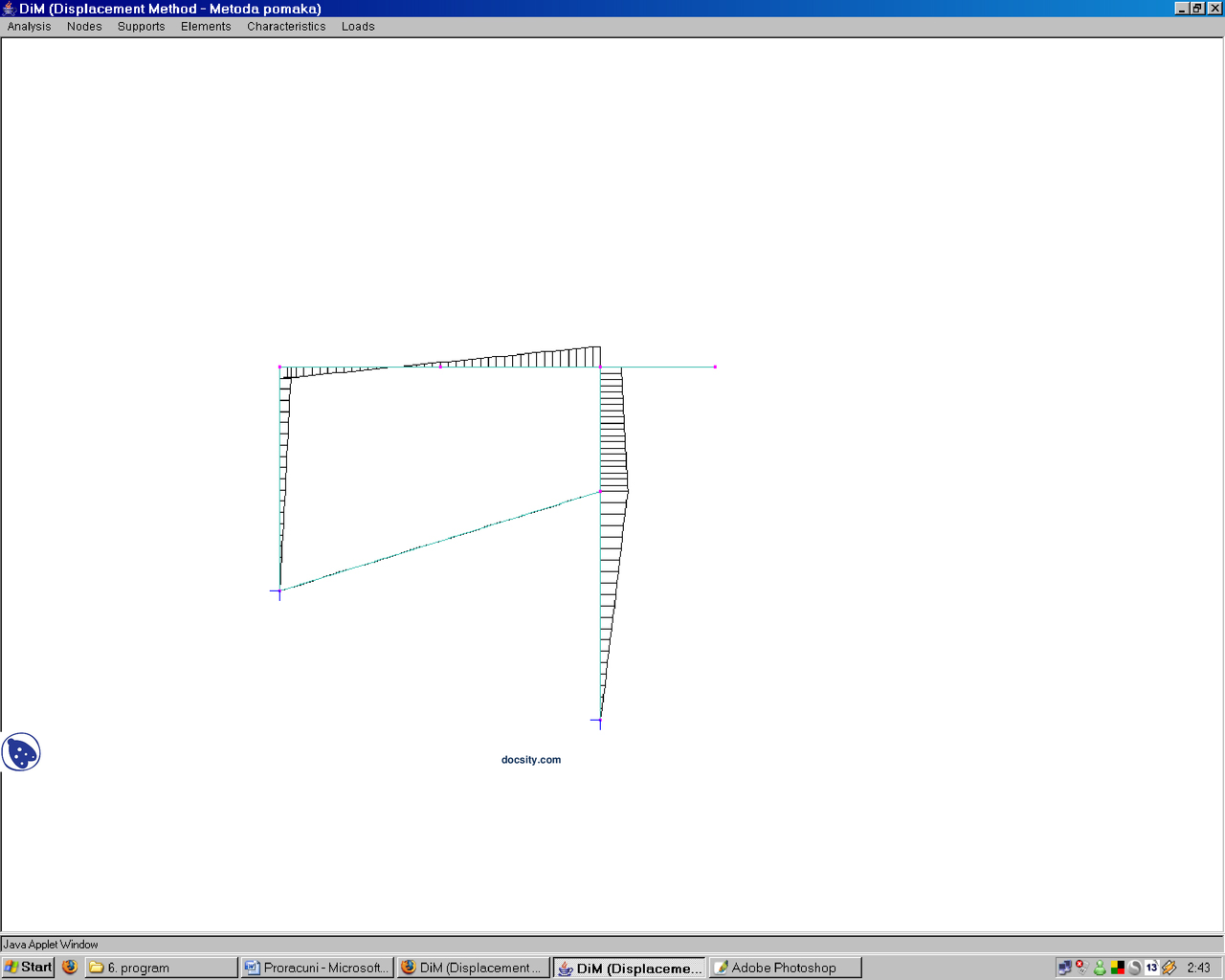
Task: Expand the Characteristics menu
Action: pos(286,27)
